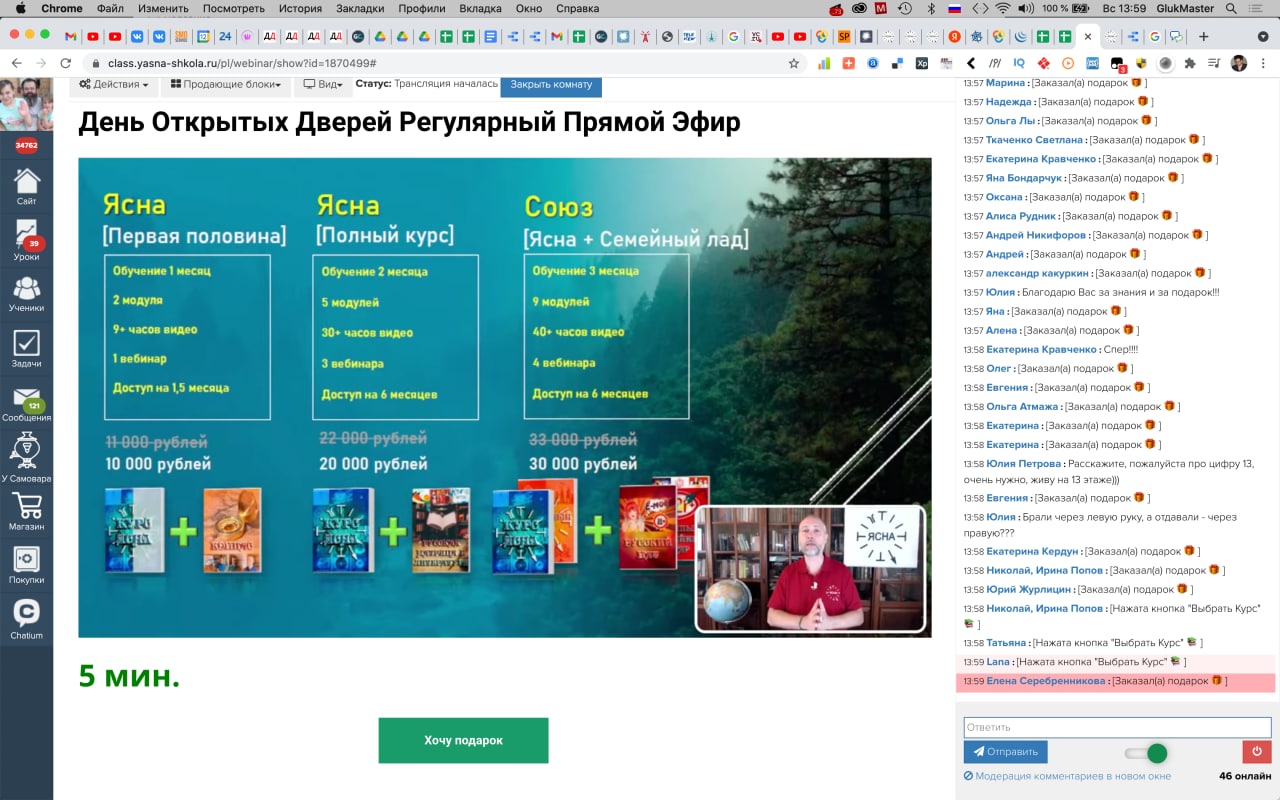This screenshot has width=1280, height=800.
Task: Open the Chrome three-dot menu
Action: pyautogui.click(x=1264, y=62)
